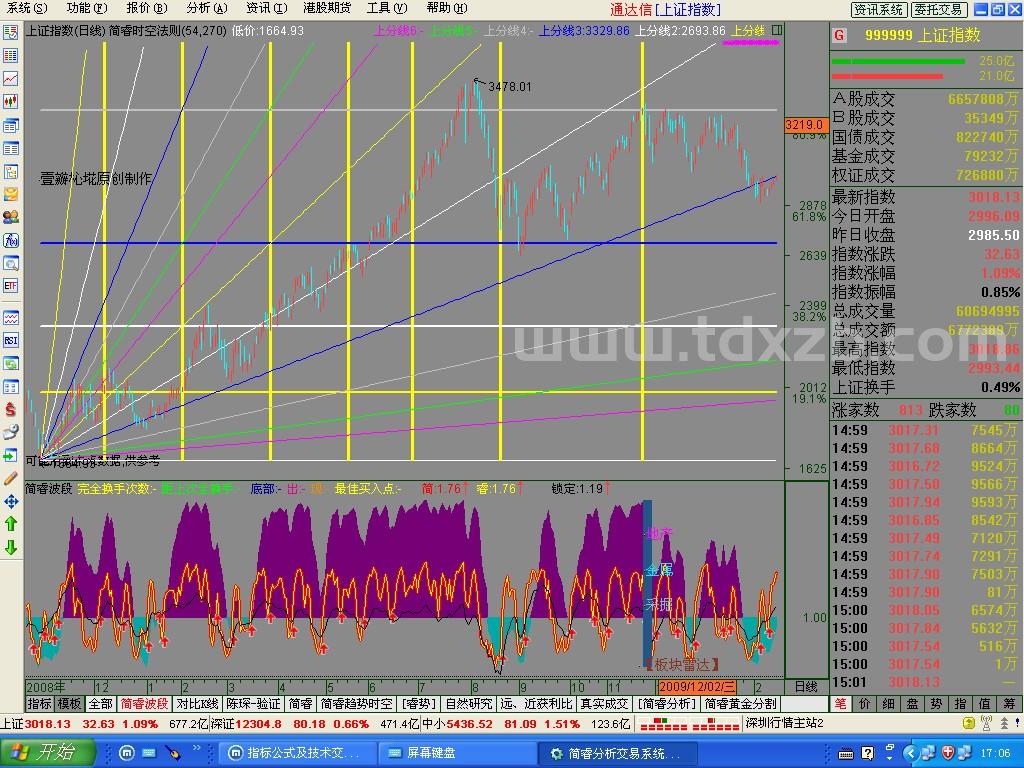Open the 帮助(H) menu
Viewport: 1024px width, 768px height.
point(447,8)
